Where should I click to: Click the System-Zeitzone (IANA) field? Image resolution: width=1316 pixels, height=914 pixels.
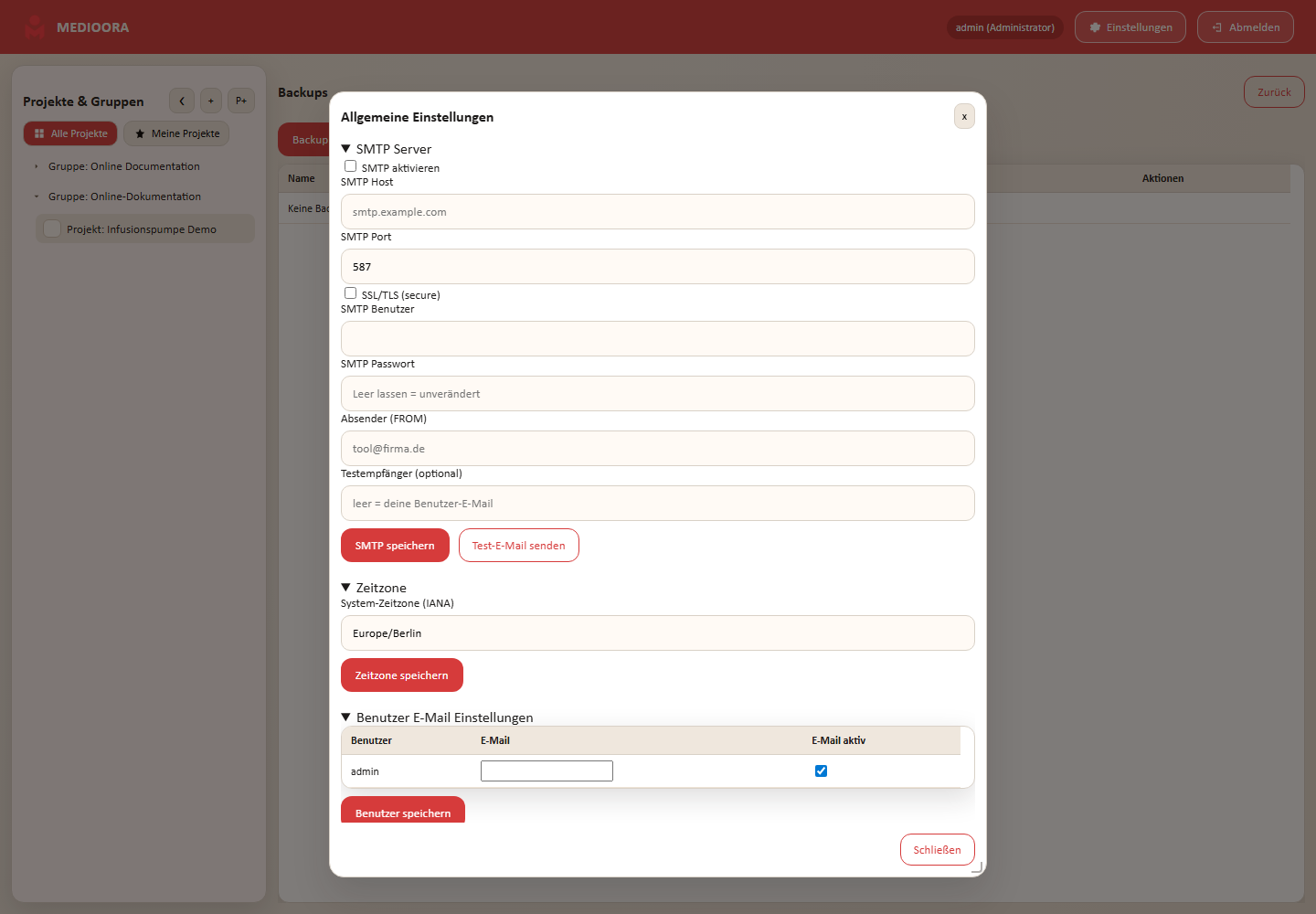[x=658, y=633]
